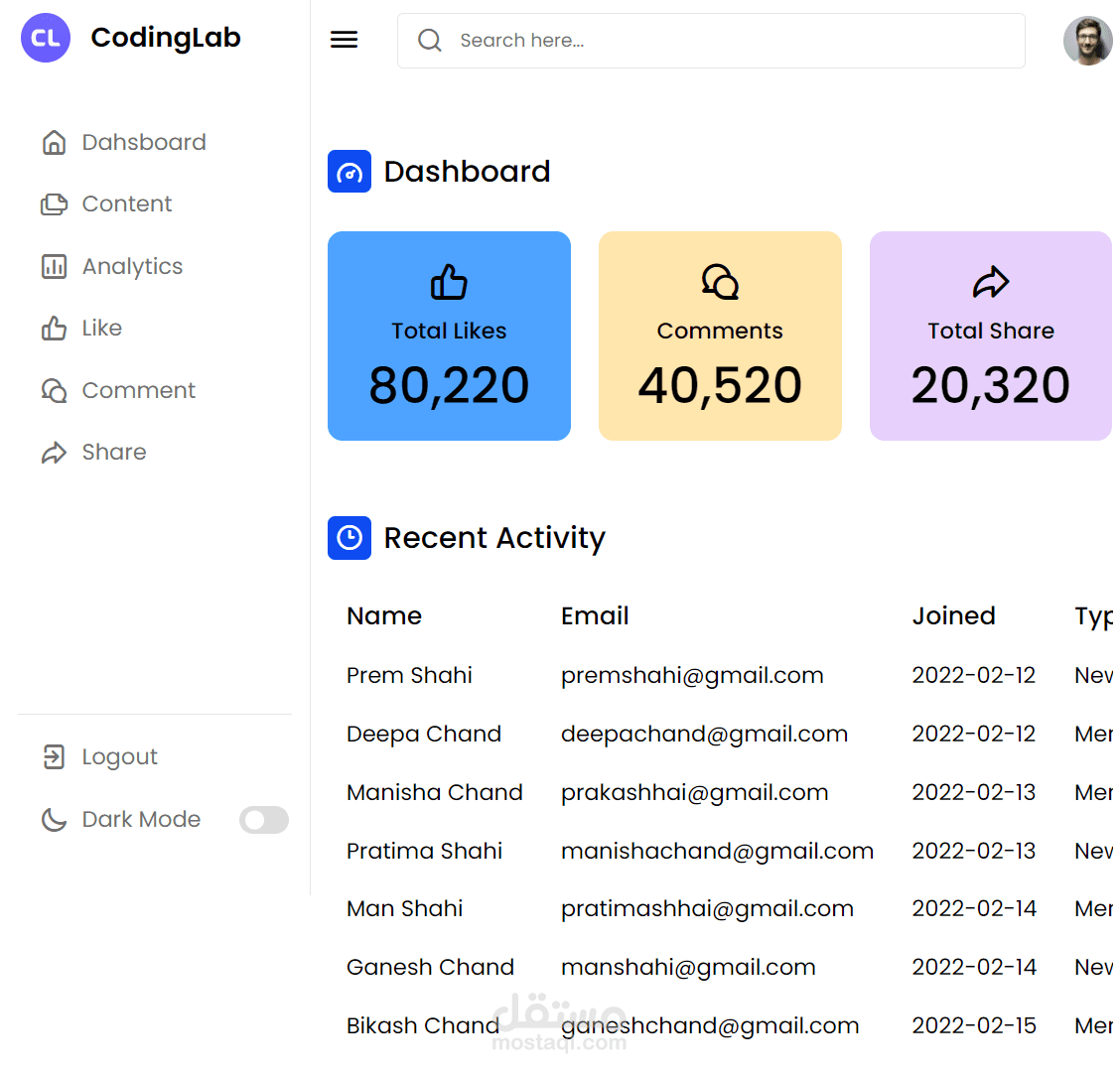This screenshot has height=1076, width=1120.
Task: Click the deepachand@gmail.com email
Action: click(x=704, y=734)
